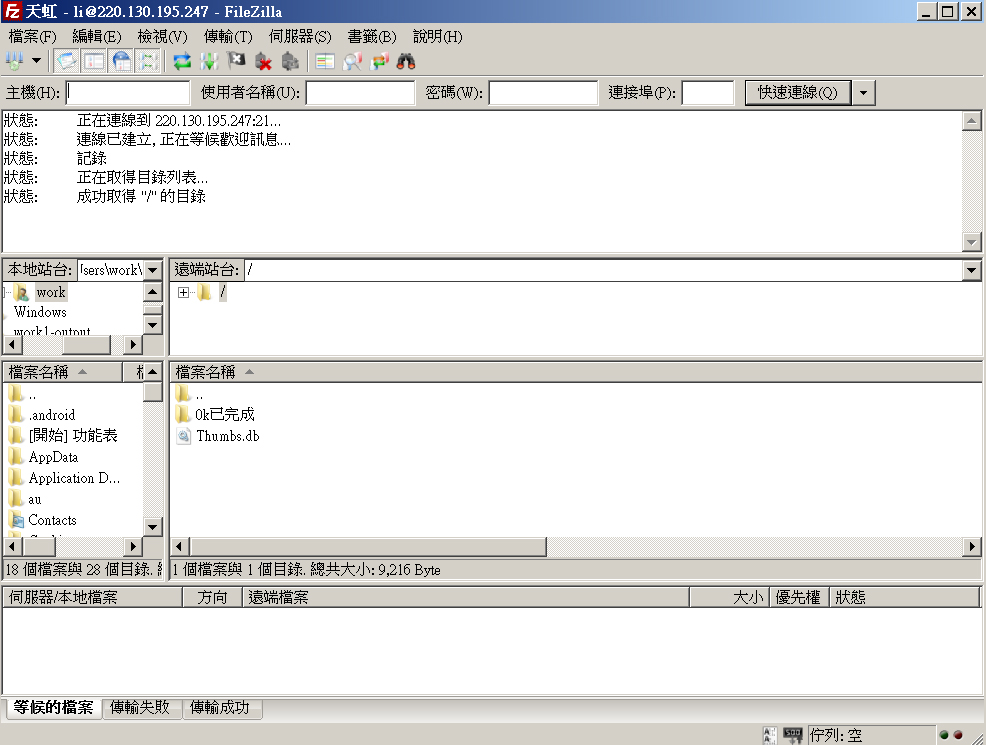The height and width of the screenshot is (745, 986).
Task: Open the 編輯(E) menu
Action: pyautogui.click(x=96, y=37)
